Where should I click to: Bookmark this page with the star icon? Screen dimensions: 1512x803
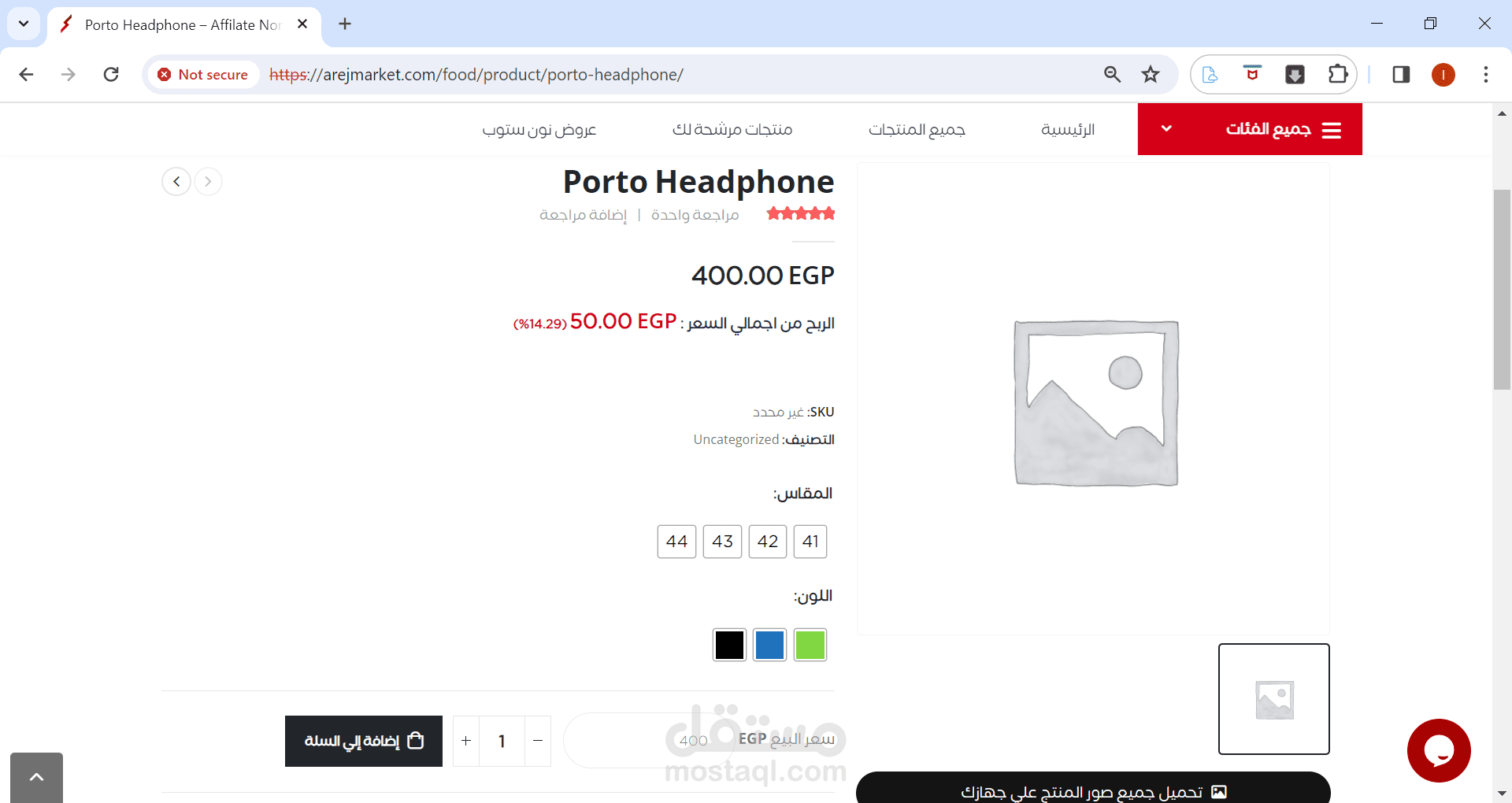click(x=1151, y=75)
